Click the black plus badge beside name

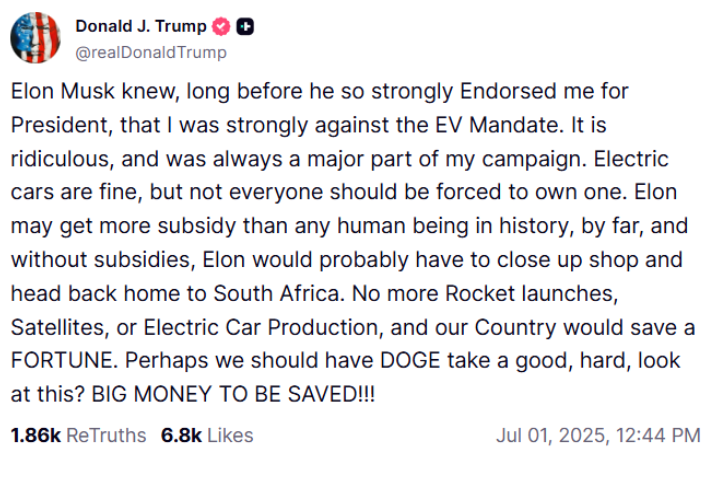[x=245, y=27]
